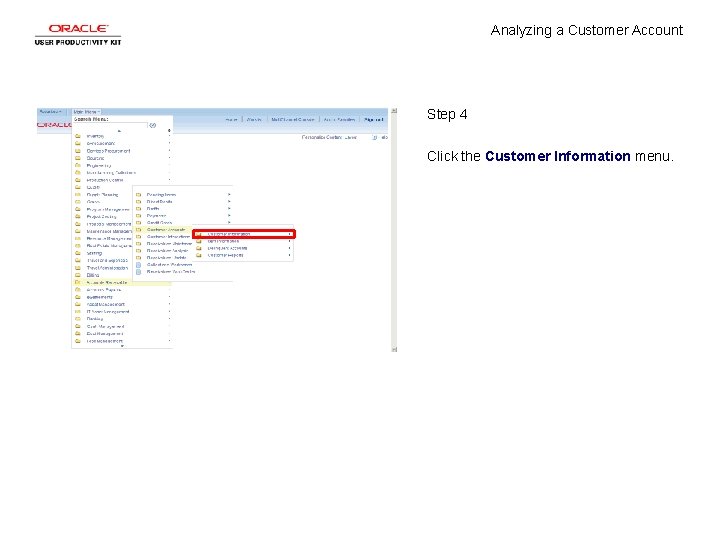The height and width of the screenshot is (540, 720).
Task: Click the page scrollbar down arrow
Action: 394,349
